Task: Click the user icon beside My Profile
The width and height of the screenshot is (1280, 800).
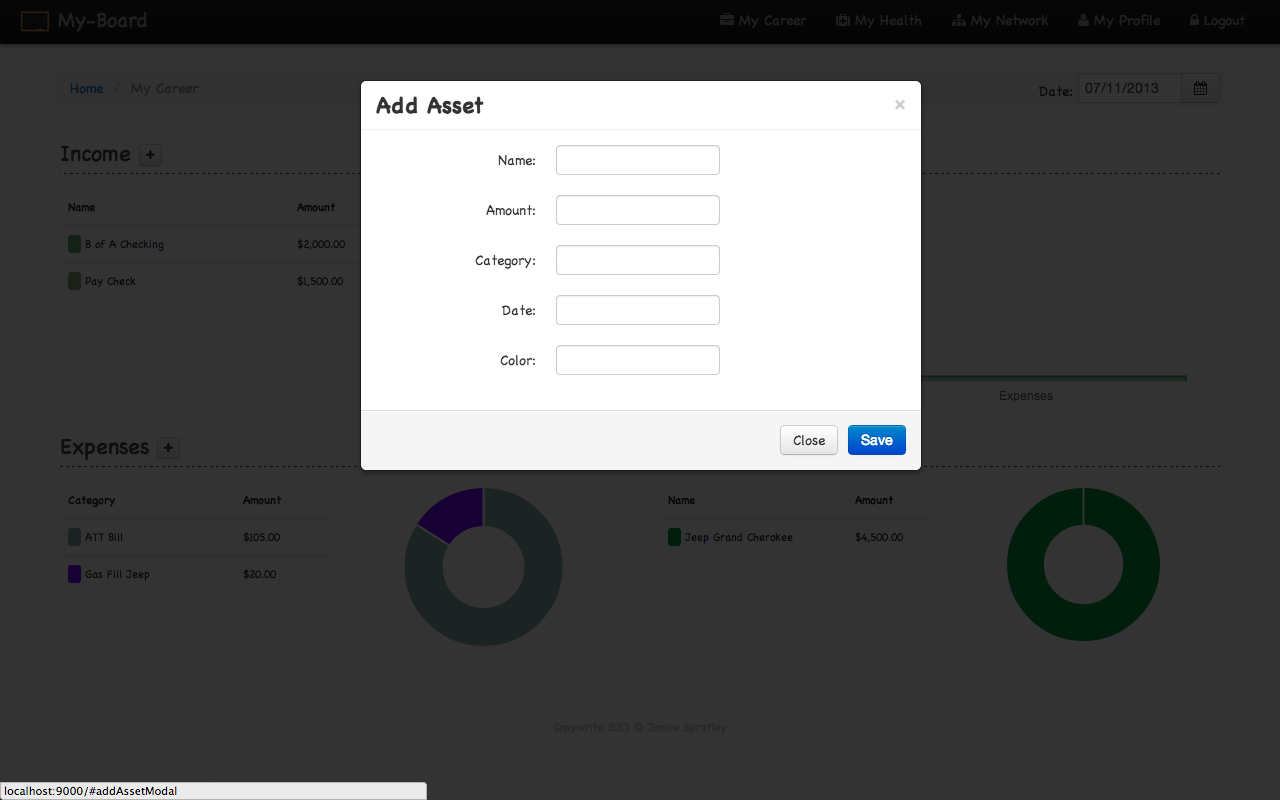Action: 1083,20
